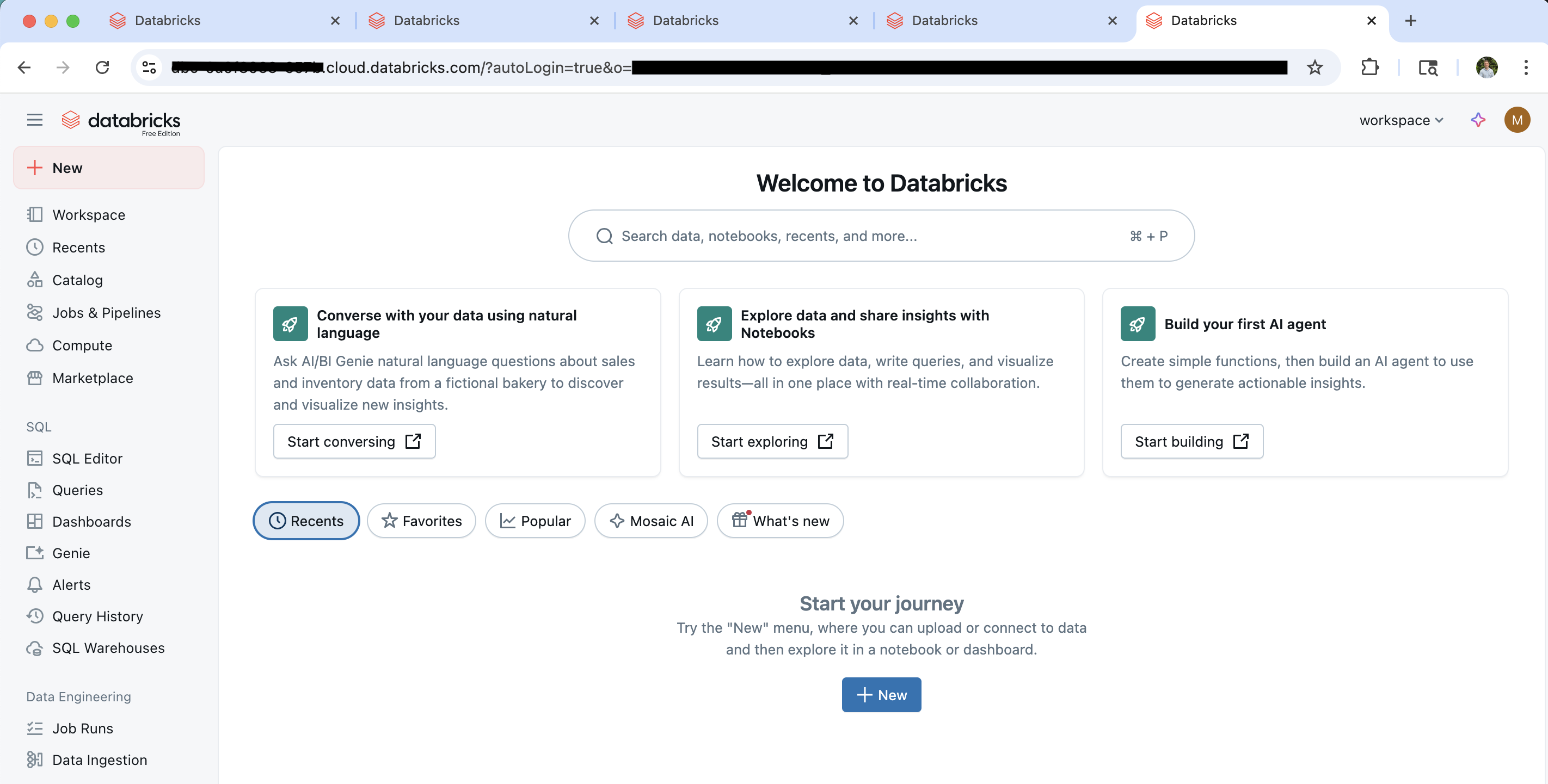Click the Recents clock icon in sidebar

coord(35,247)
